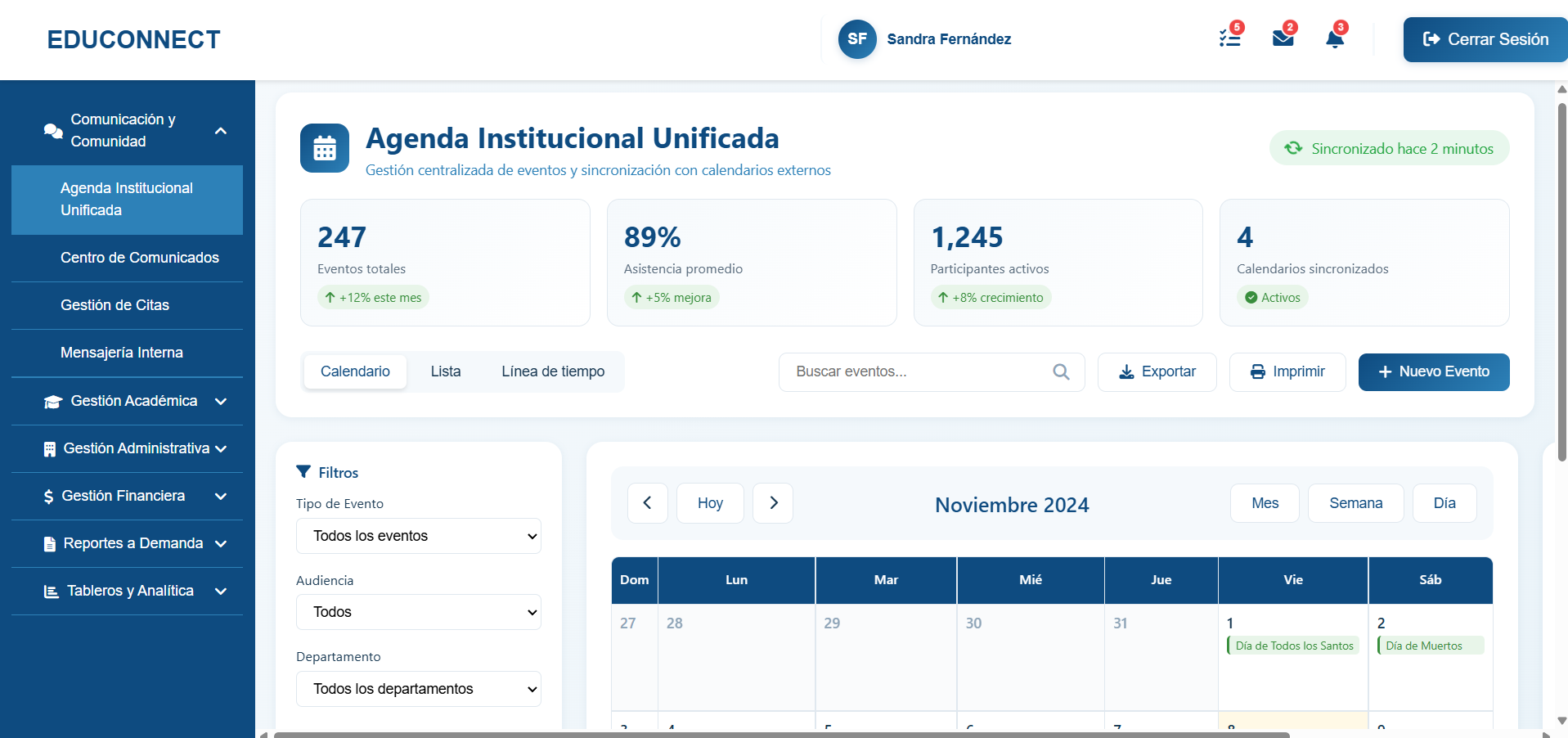Open the Sandra Fernández SF avatar
The image size is (1568, 738).
click(x=856, y=38)
